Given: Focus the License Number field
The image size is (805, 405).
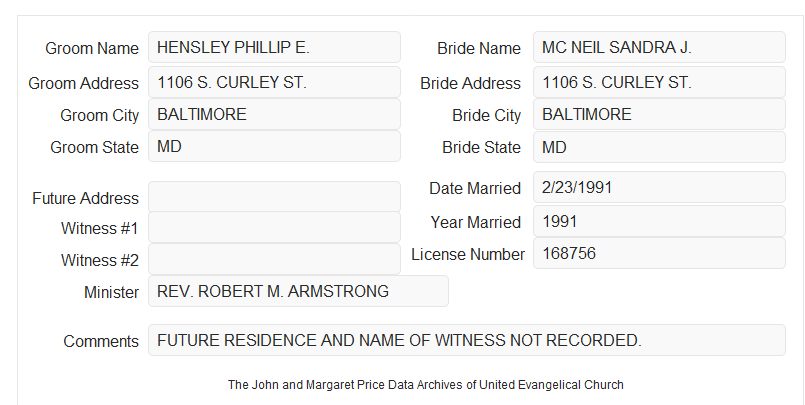Looking at the screenshot, I should 659,253.
